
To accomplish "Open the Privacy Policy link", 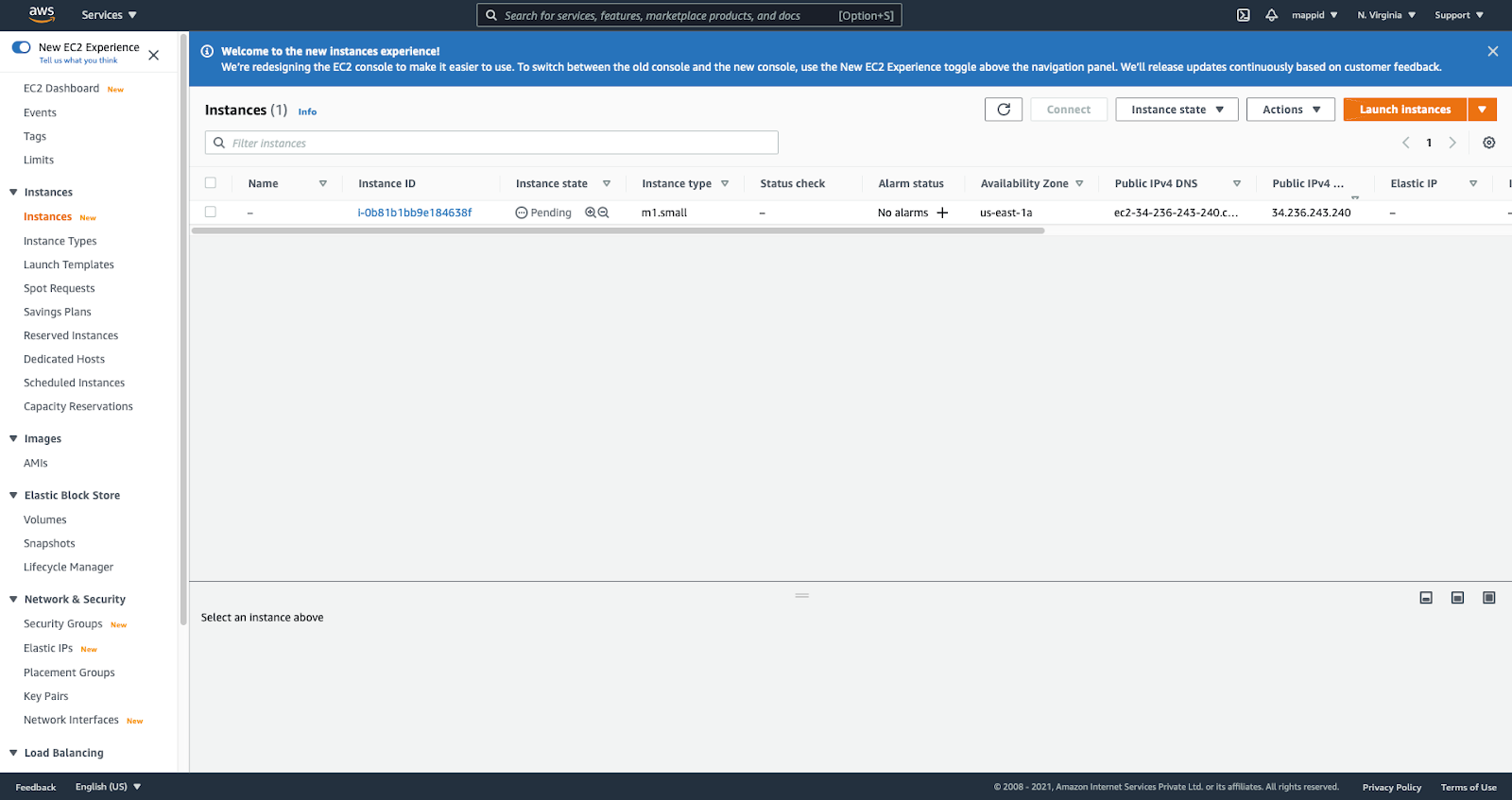I will (1392, 788).
